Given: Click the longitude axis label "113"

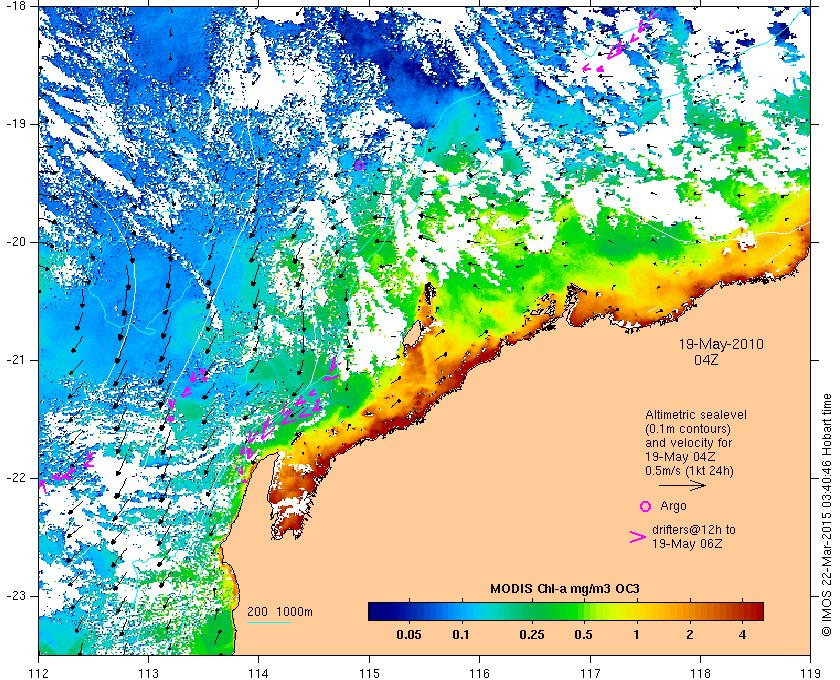Looking at the screenshot, I should [x=148, y=672].
